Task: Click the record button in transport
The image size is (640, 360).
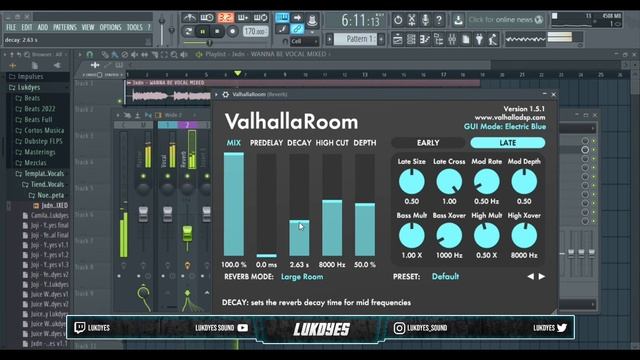Action: coord(232,31)
